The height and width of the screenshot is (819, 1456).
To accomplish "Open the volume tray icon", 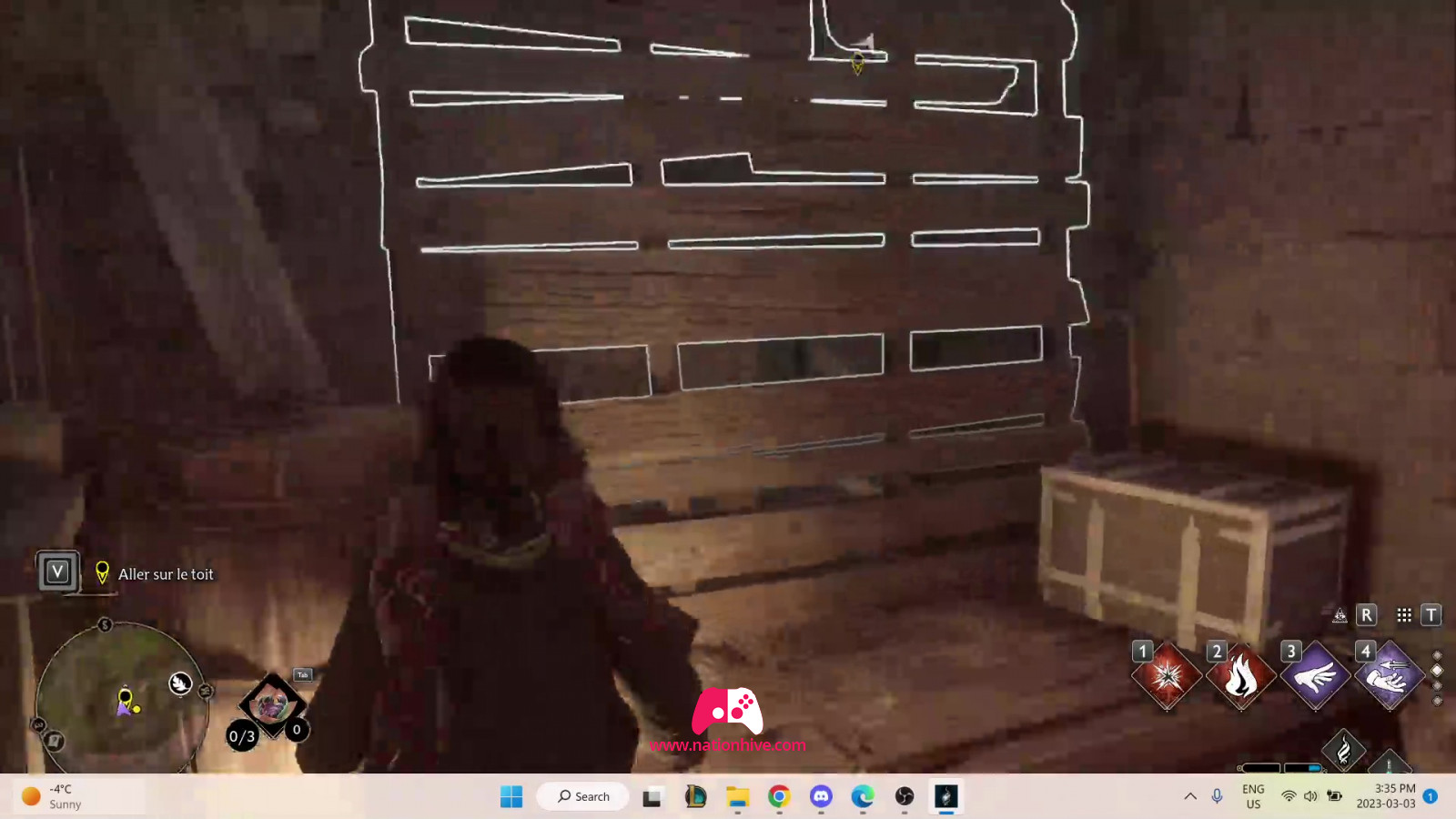I will 1310,796.
